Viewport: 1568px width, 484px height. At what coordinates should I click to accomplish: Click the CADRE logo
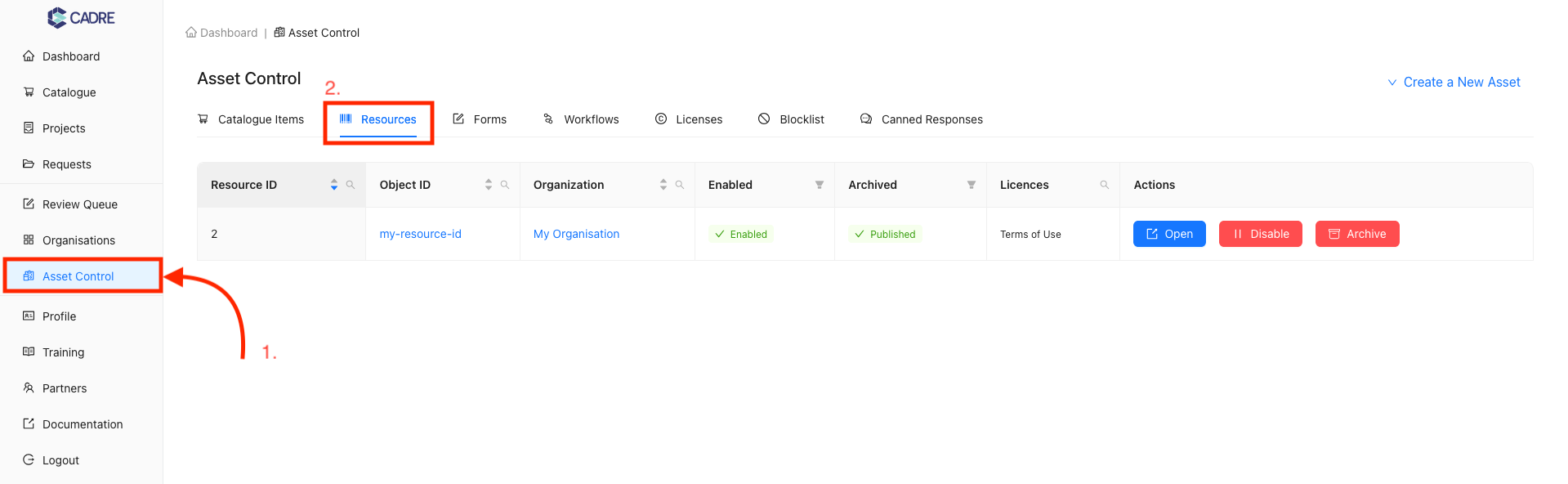[x=81, y=17]
